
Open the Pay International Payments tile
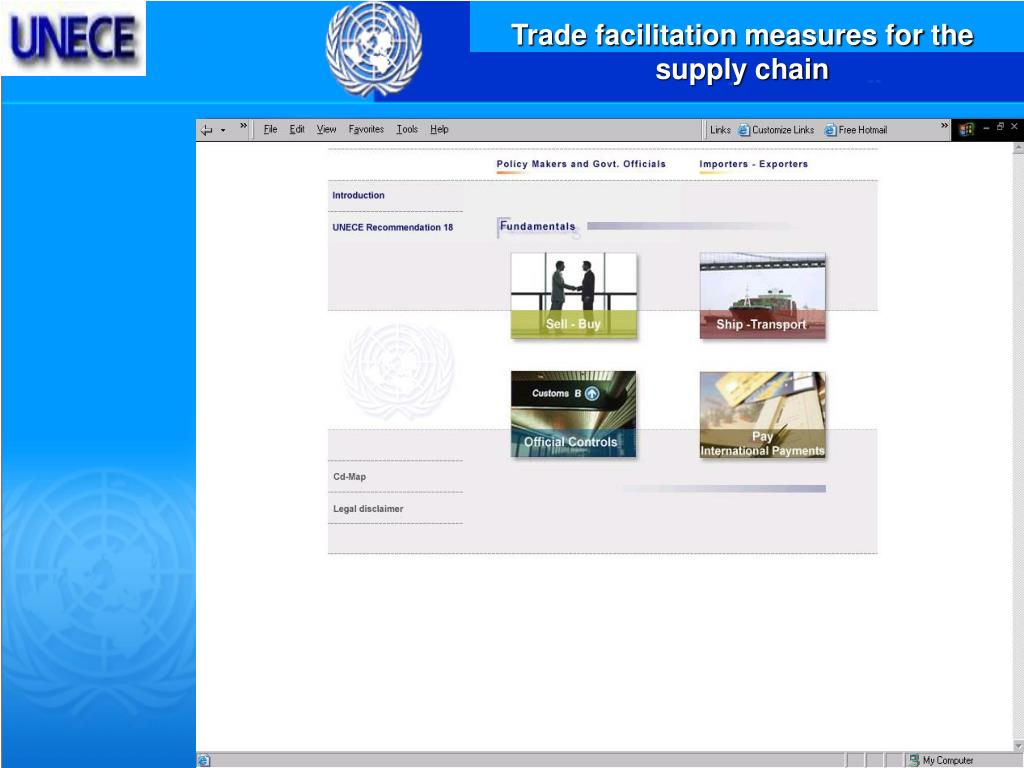click(x=762, y=415)
